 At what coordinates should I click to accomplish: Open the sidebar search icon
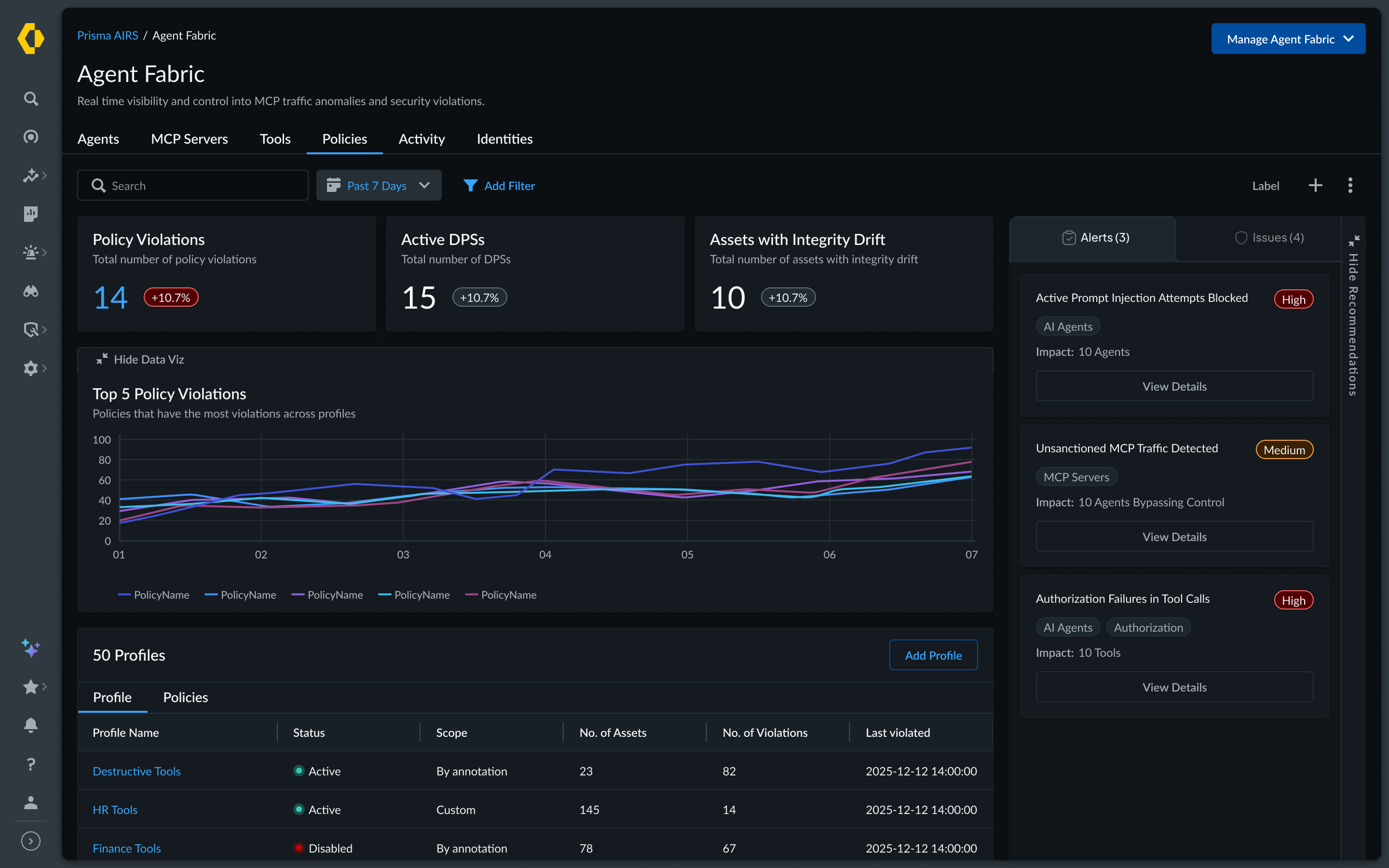click(31, 99)
